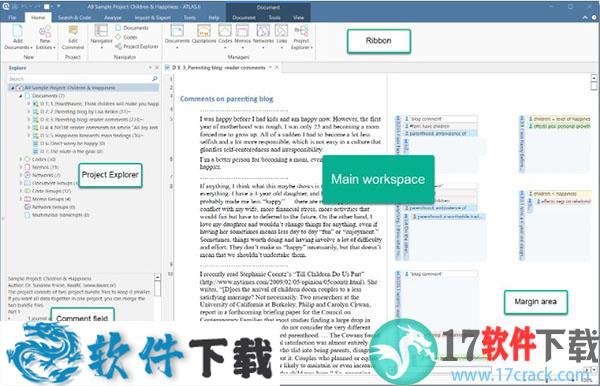Open the Navigator dropdown arrow
Viewport: 600px width, 386px height.
pos(102,48)
